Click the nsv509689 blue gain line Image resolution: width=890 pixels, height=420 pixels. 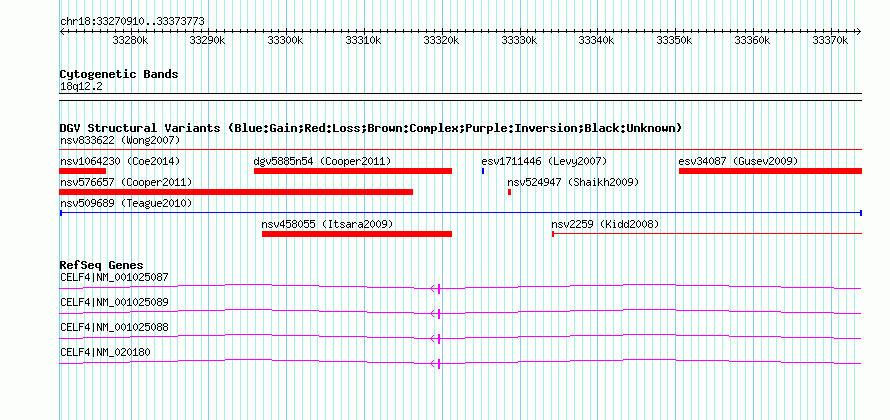(x=461, y=213)
